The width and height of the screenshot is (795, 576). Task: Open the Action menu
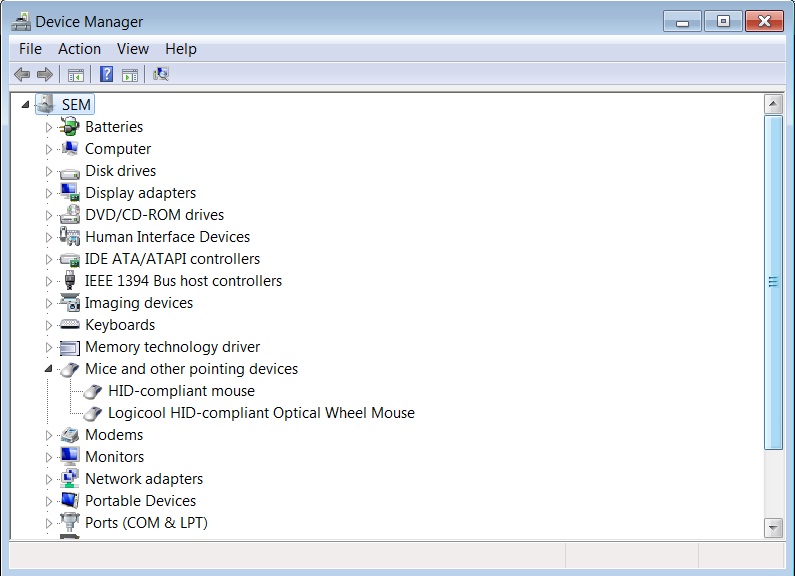tap(79, 49)
